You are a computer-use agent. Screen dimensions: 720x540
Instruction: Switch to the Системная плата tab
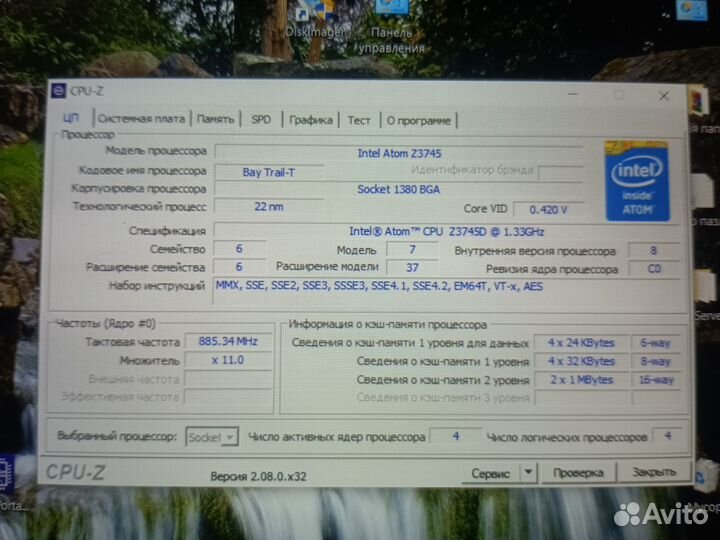click(141, 119)
